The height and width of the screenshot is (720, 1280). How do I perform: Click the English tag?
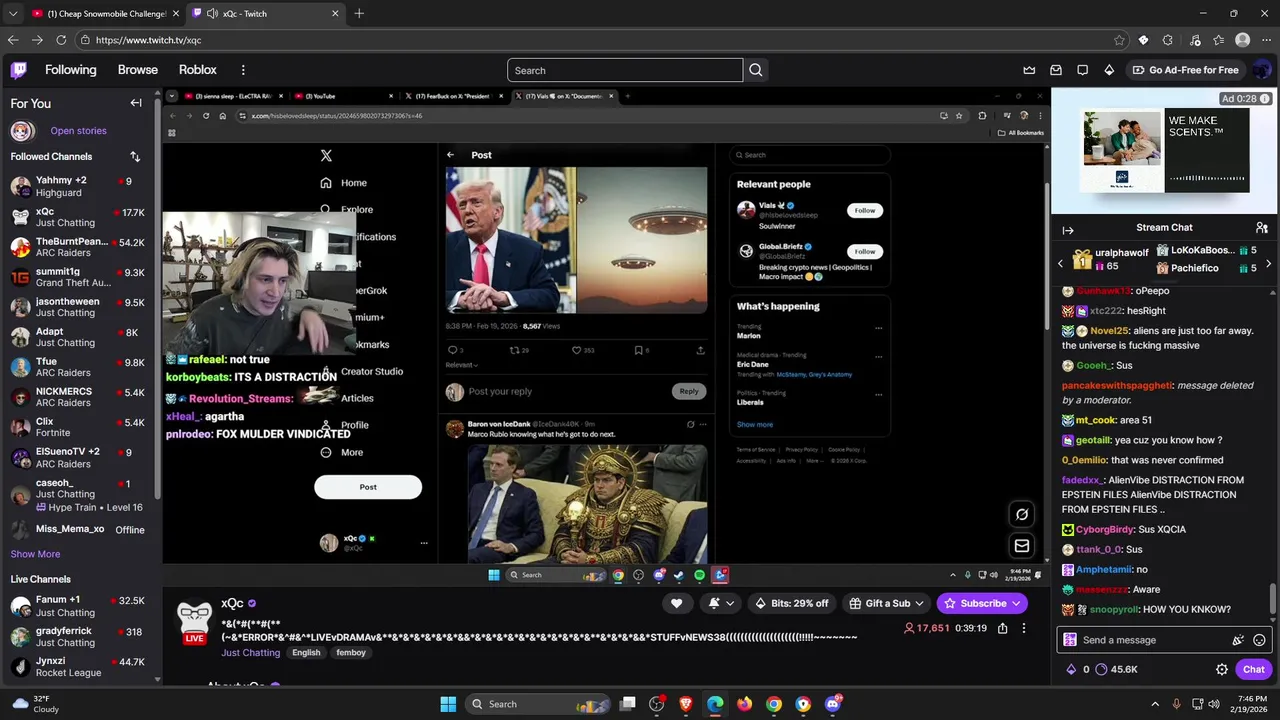tap(306, 653)
